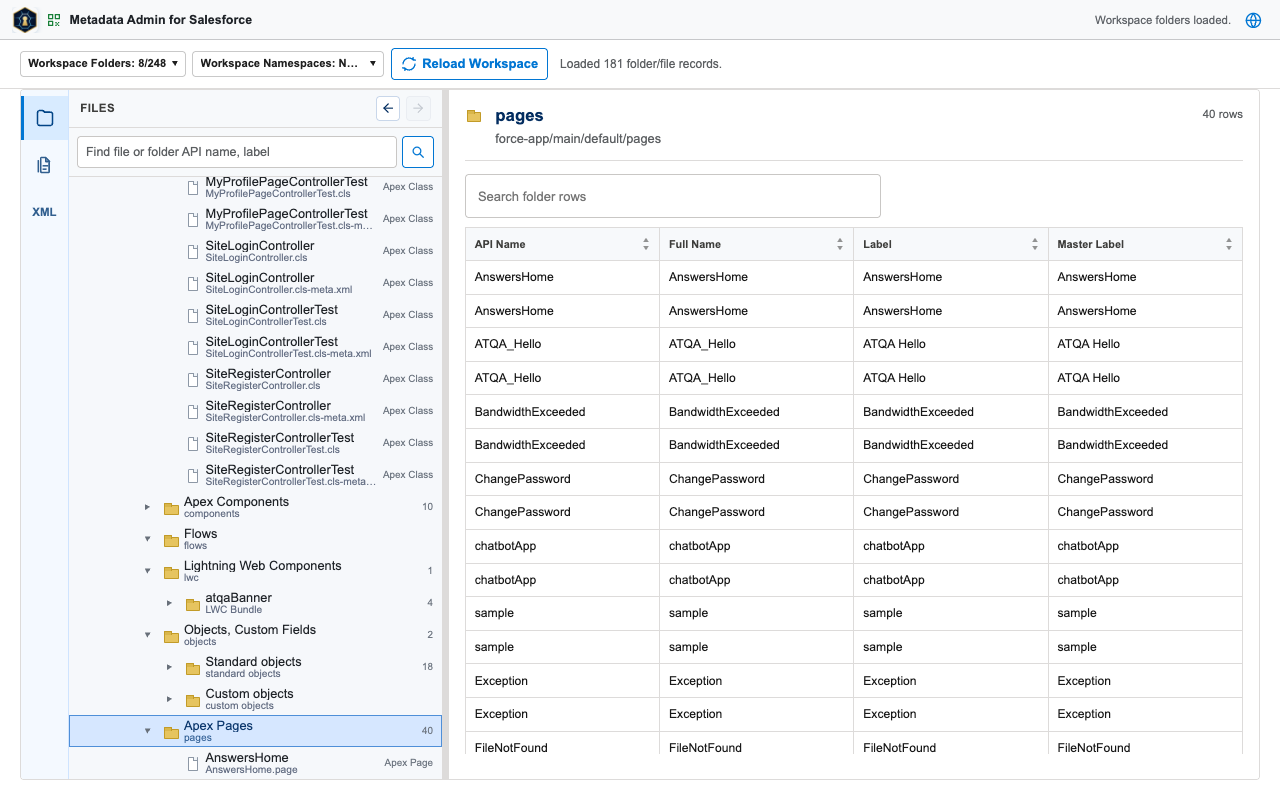Click the AnswersHome.page file icon

pos(194,763)
